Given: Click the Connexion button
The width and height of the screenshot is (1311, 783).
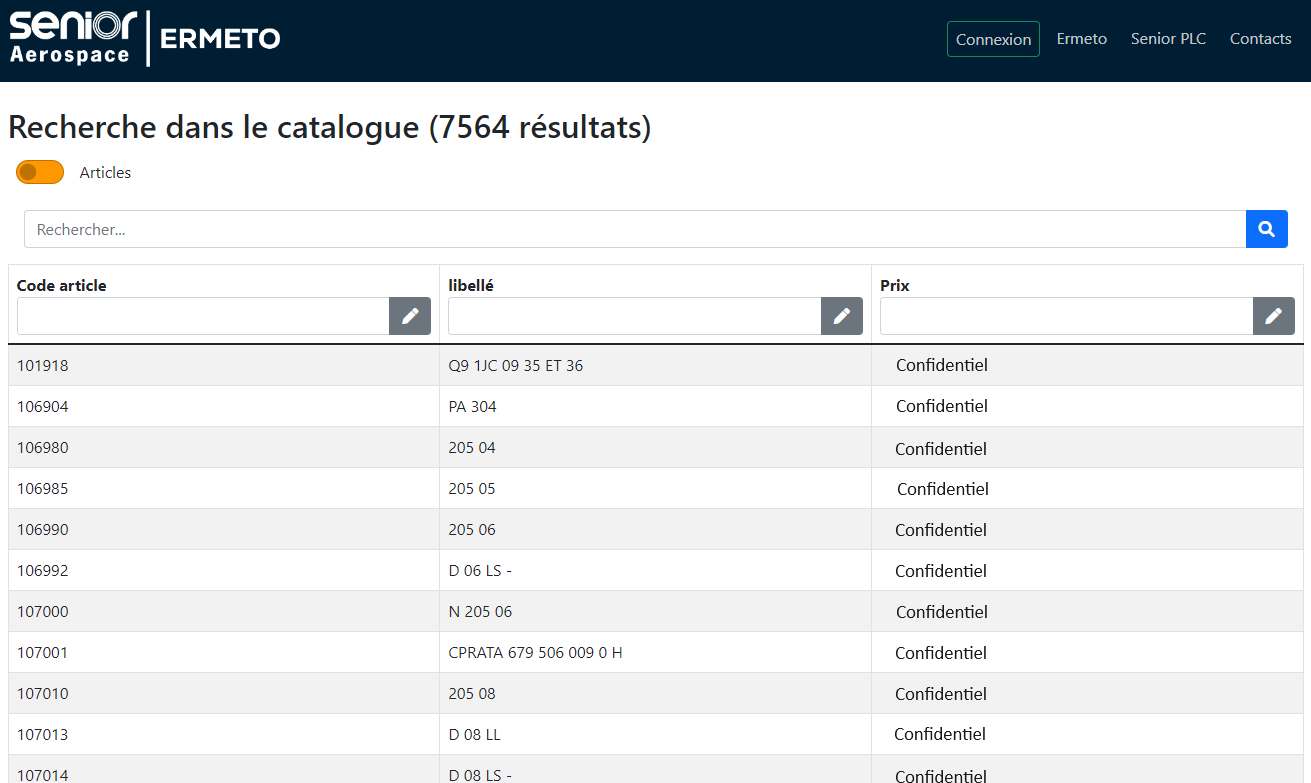Looking at the screenshot, I should click(992, 39).
